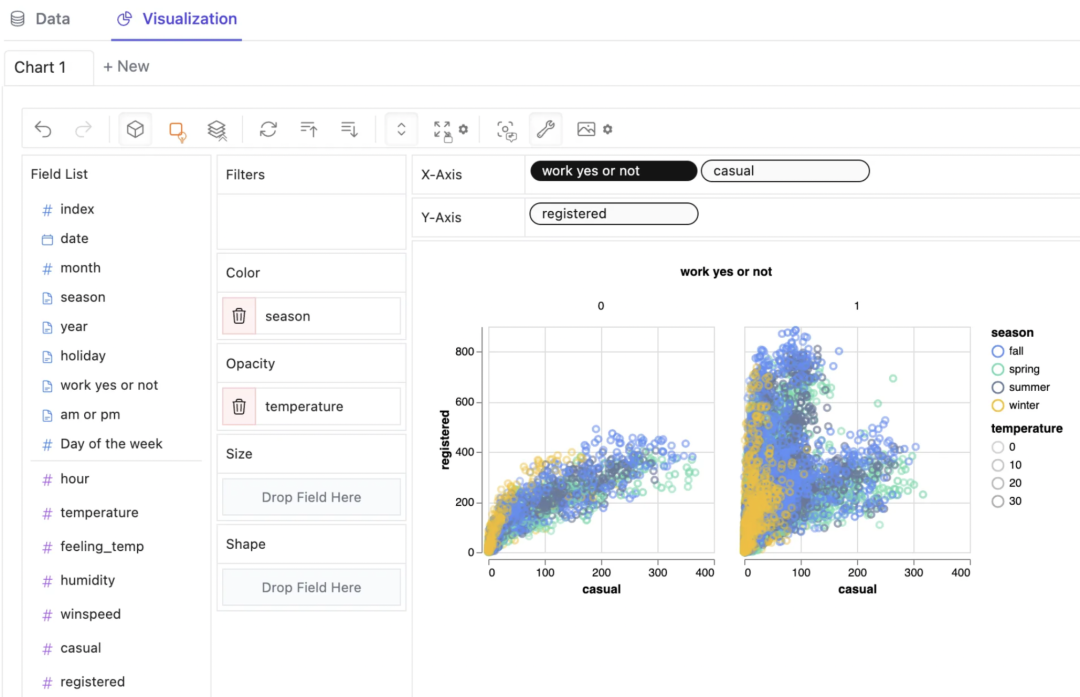
Task: Click the summer legend entry
Action: point(1020,387)
